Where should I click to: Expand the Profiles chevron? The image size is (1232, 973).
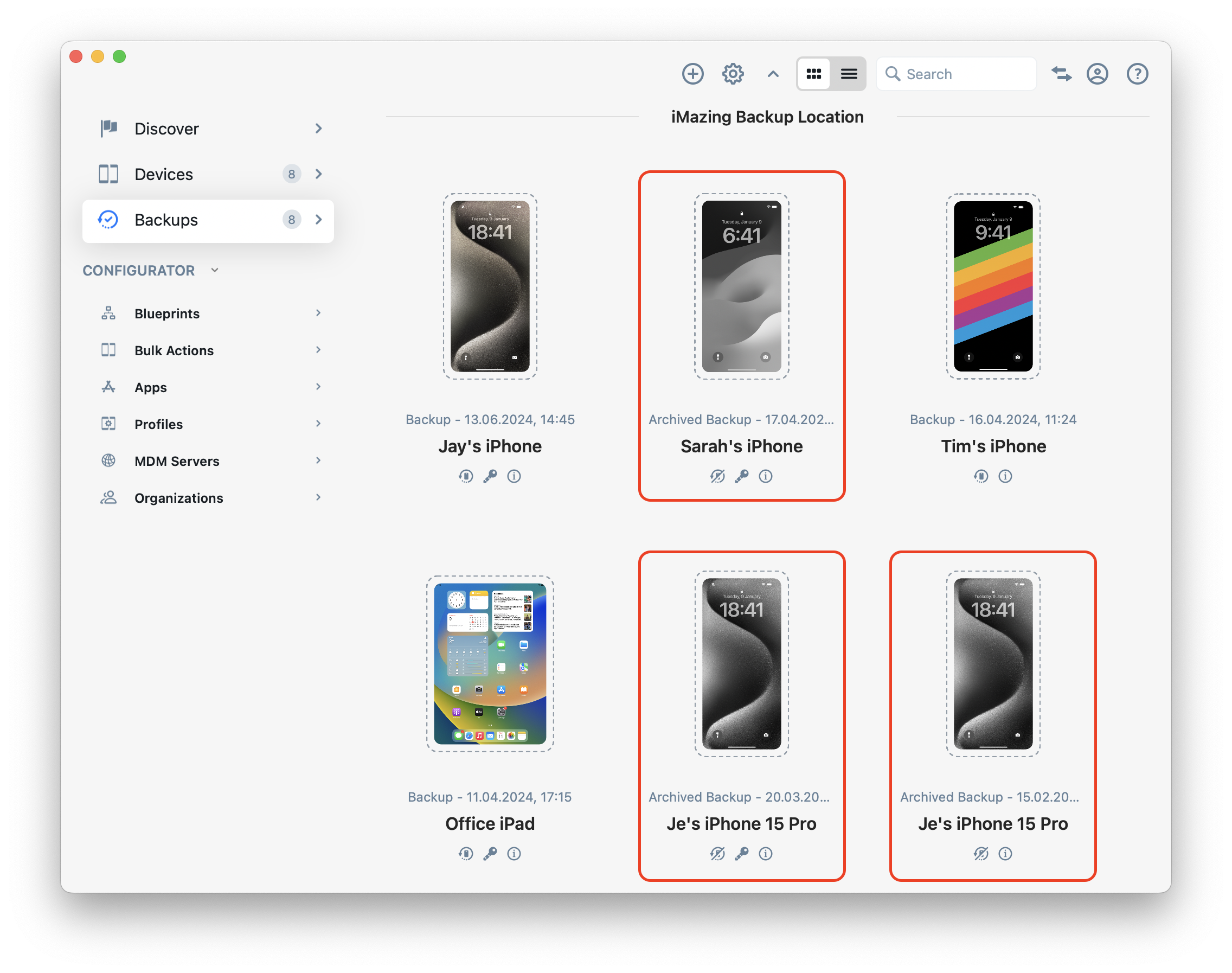point(318,424)
